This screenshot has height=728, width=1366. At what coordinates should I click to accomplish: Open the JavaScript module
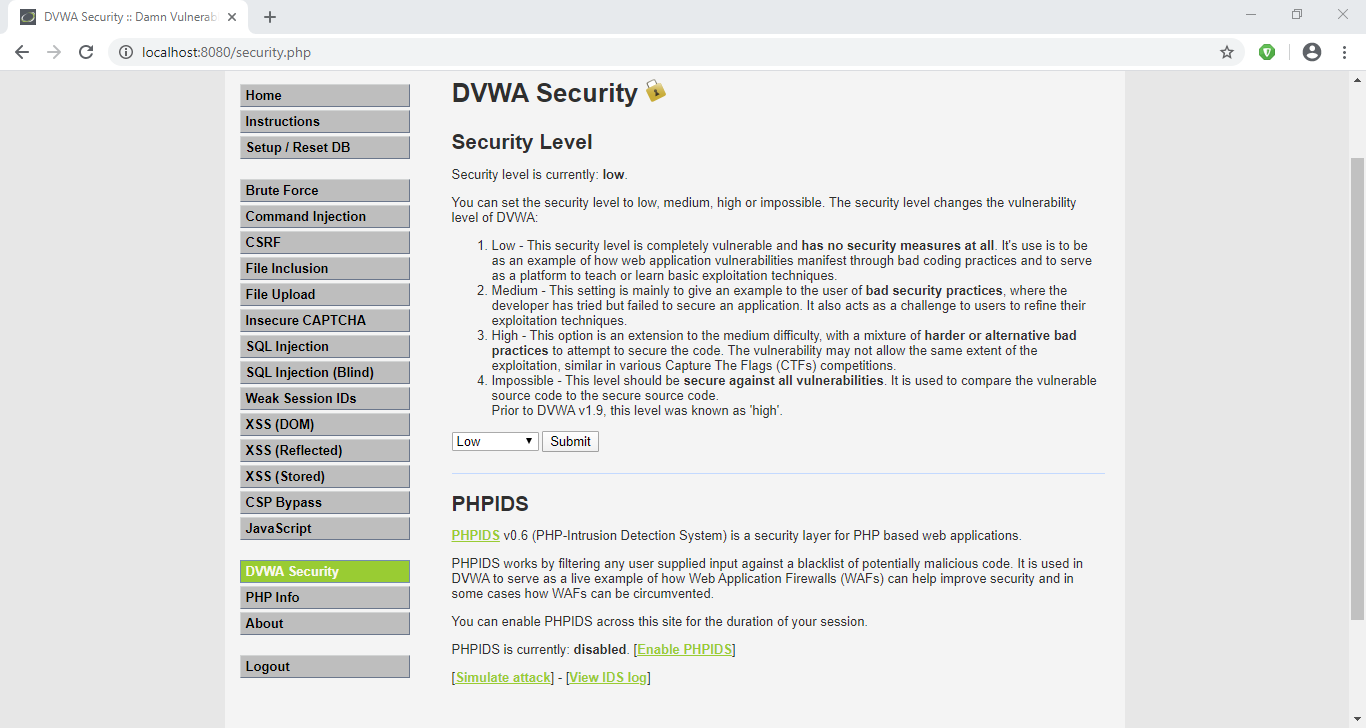[325, 528]
